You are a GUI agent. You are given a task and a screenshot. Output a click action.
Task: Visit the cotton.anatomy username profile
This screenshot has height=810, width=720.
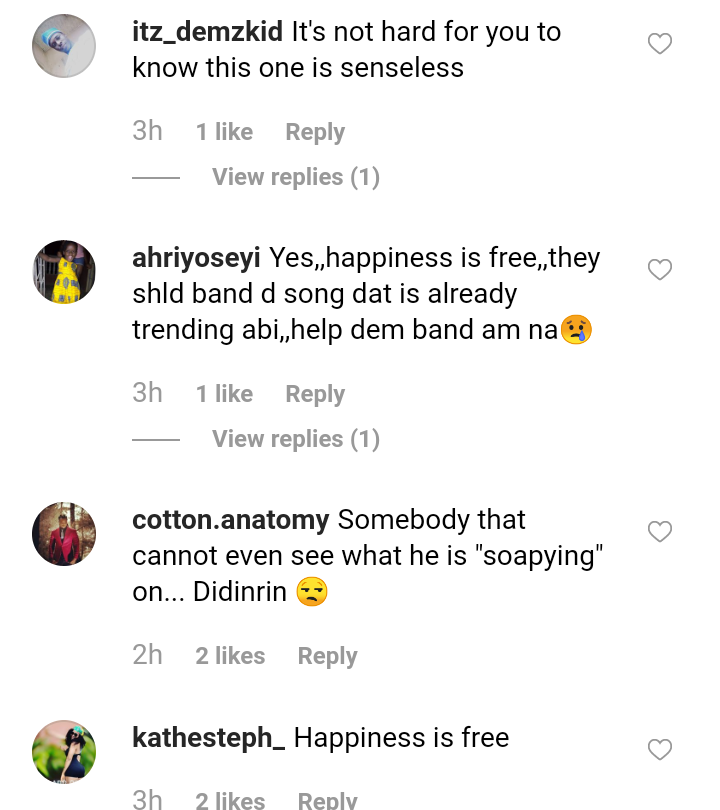(230, 520)
